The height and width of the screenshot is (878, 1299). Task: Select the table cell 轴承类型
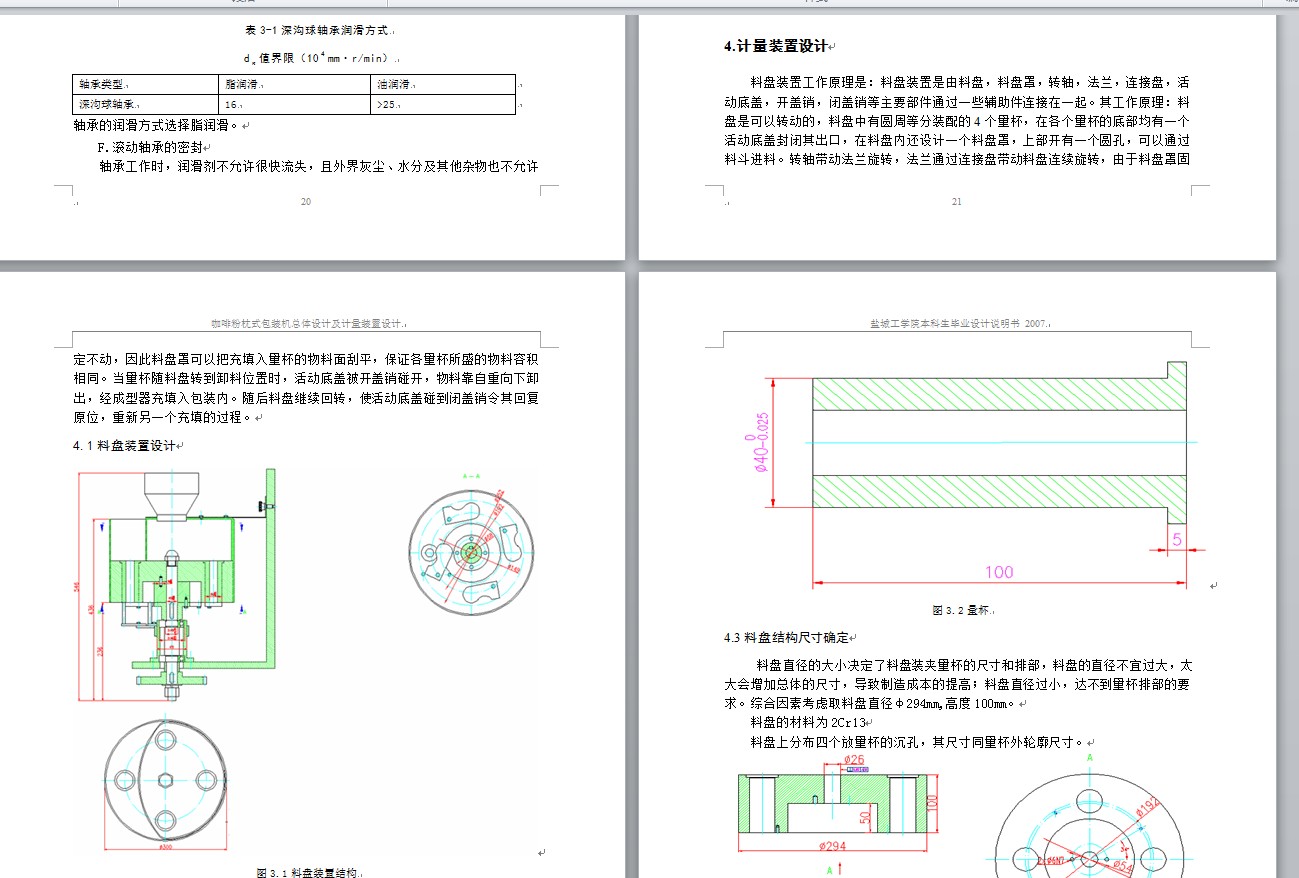(x=146, y=84)
